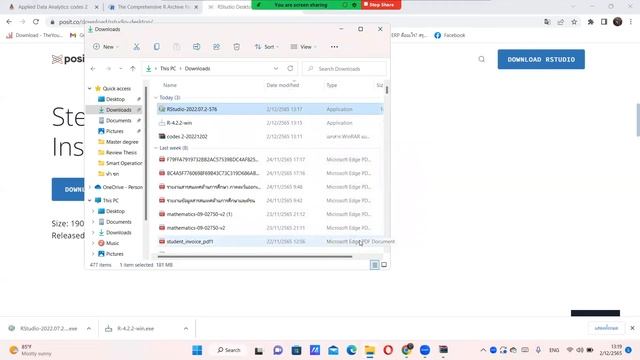This screenshot has height=360, width=640.
Task: Open the Chrome profile avatar
Action: click(x=618, y=22)
